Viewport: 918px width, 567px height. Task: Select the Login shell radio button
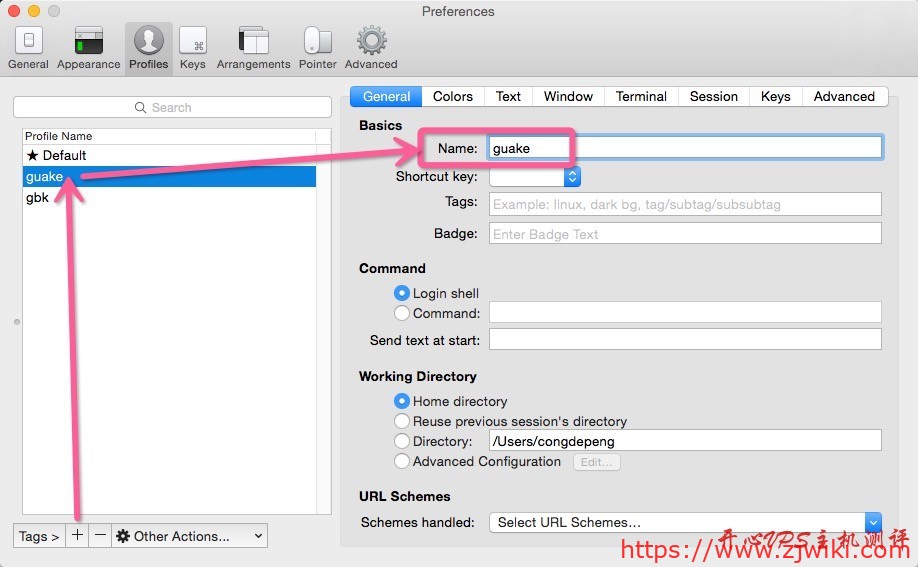click(402, 293)
